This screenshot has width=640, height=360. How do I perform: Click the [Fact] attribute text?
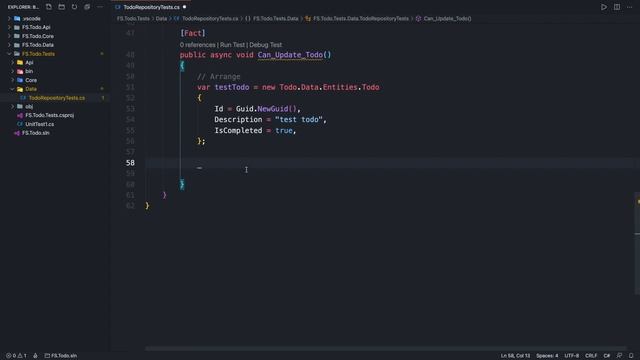tap(193, 33)
